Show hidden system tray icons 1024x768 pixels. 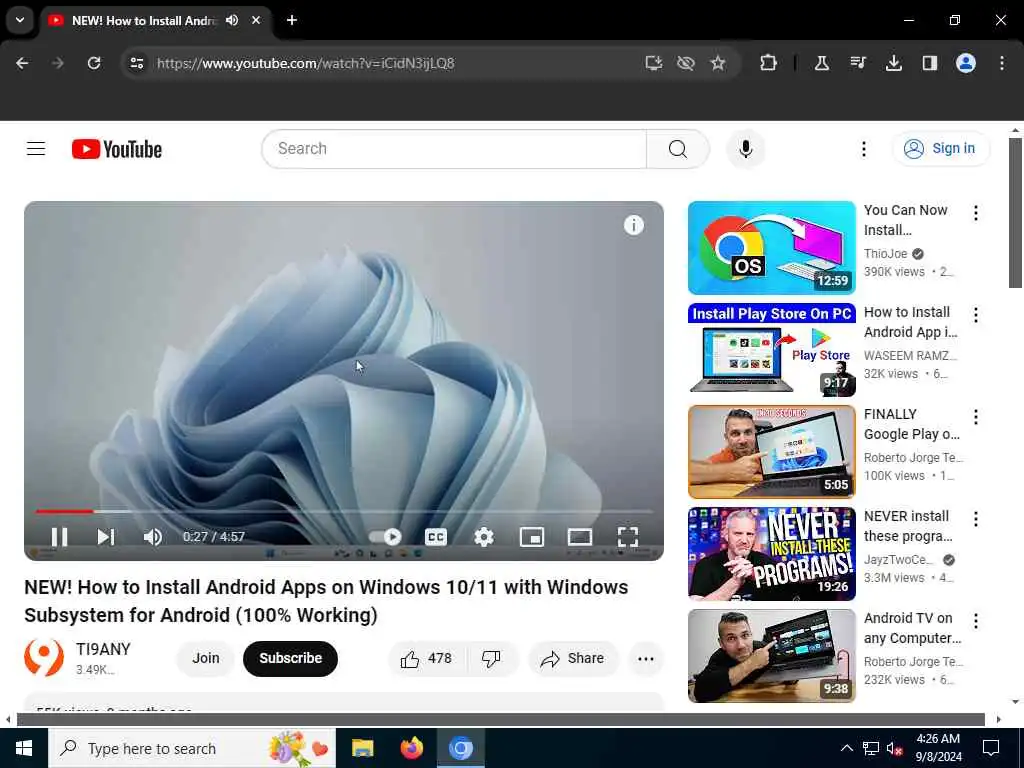click(x=846, y=748)
